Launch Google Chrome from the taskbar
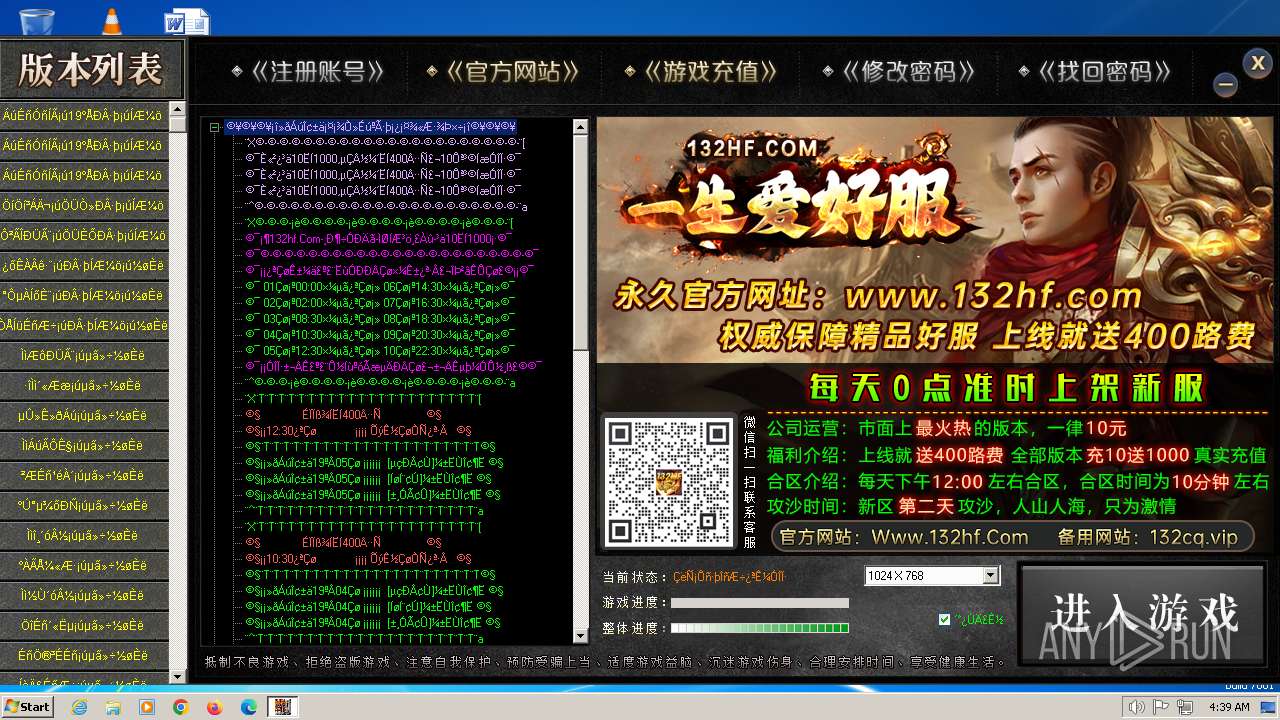 coord(181,707)
